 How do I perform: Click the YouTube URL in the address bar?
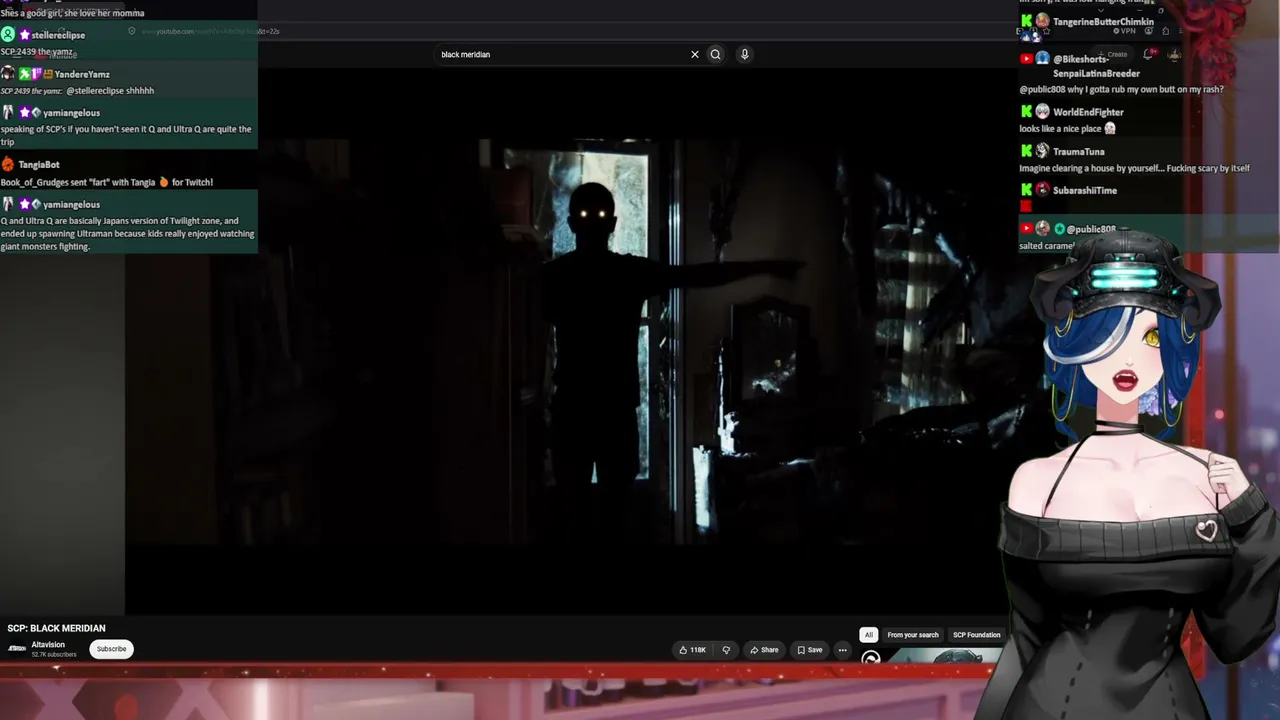tap(210, 31)
